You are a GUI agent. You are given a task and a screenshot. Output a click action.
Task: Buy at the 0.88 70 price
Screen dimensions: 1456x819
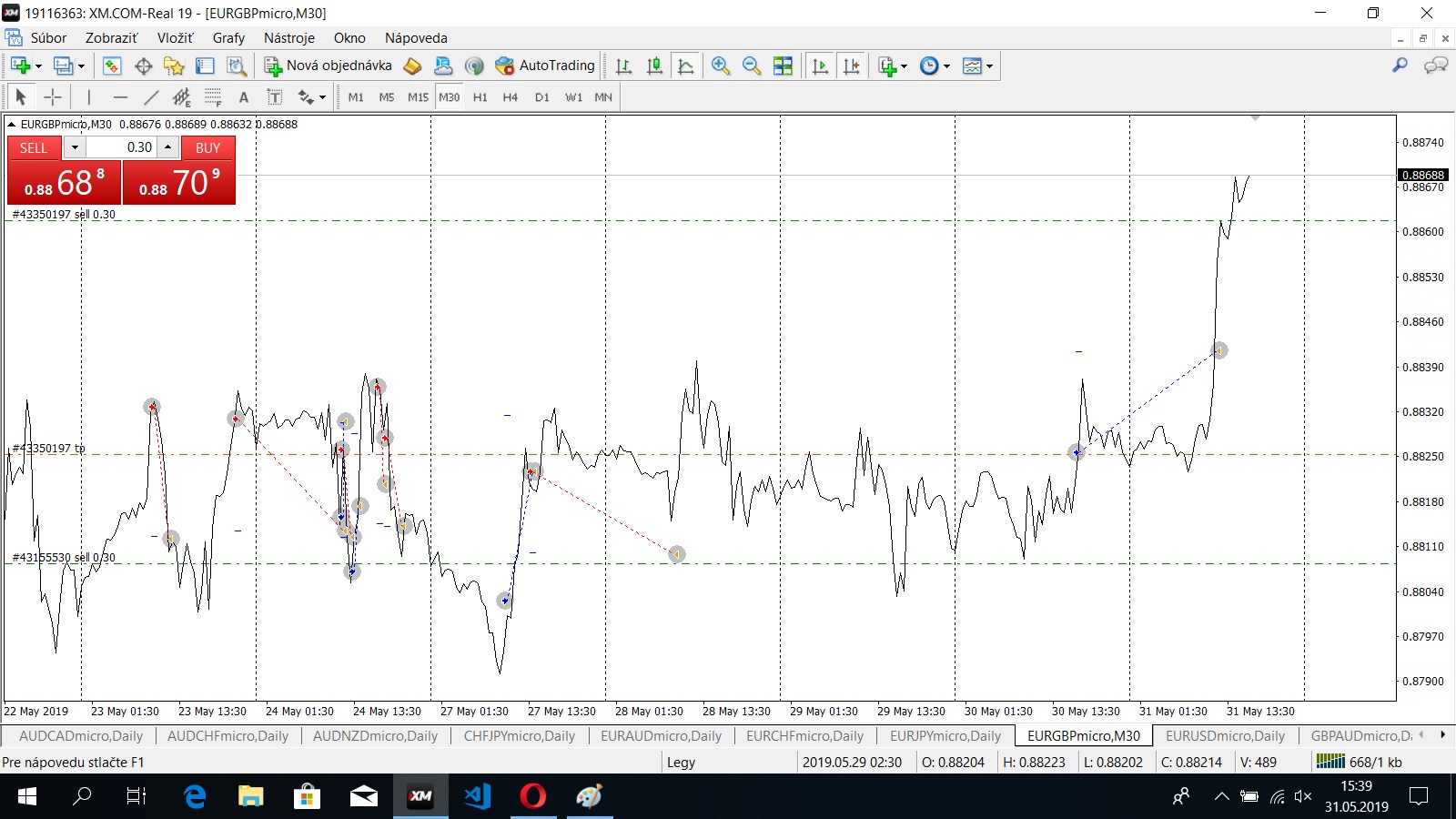pos(179,182)
